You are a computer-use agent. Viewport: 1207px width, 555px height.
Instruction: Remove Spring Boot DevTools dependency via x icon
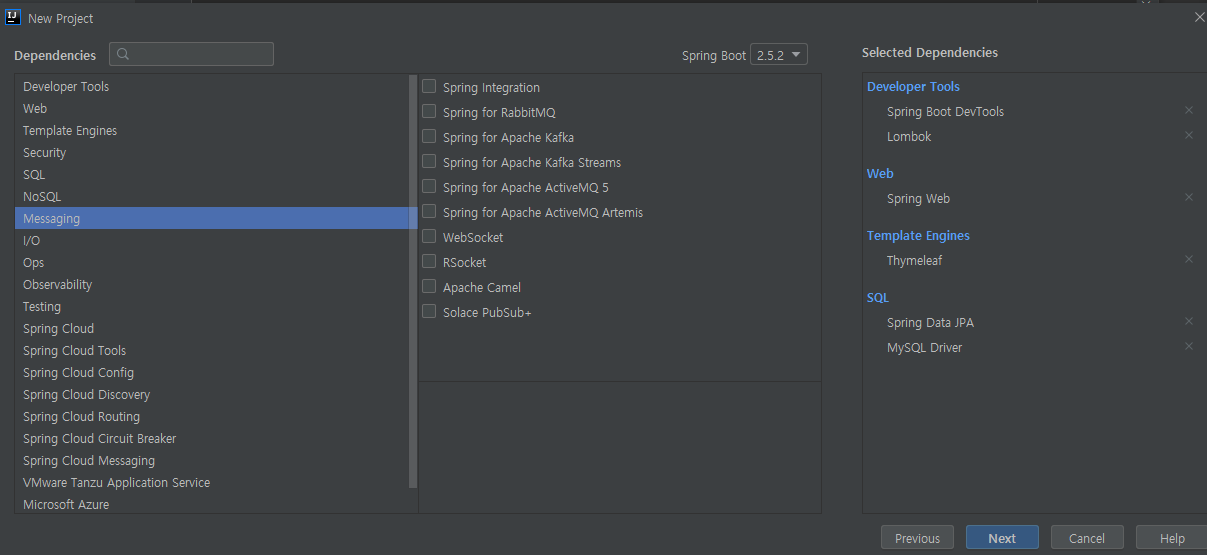pos(1189,111)
